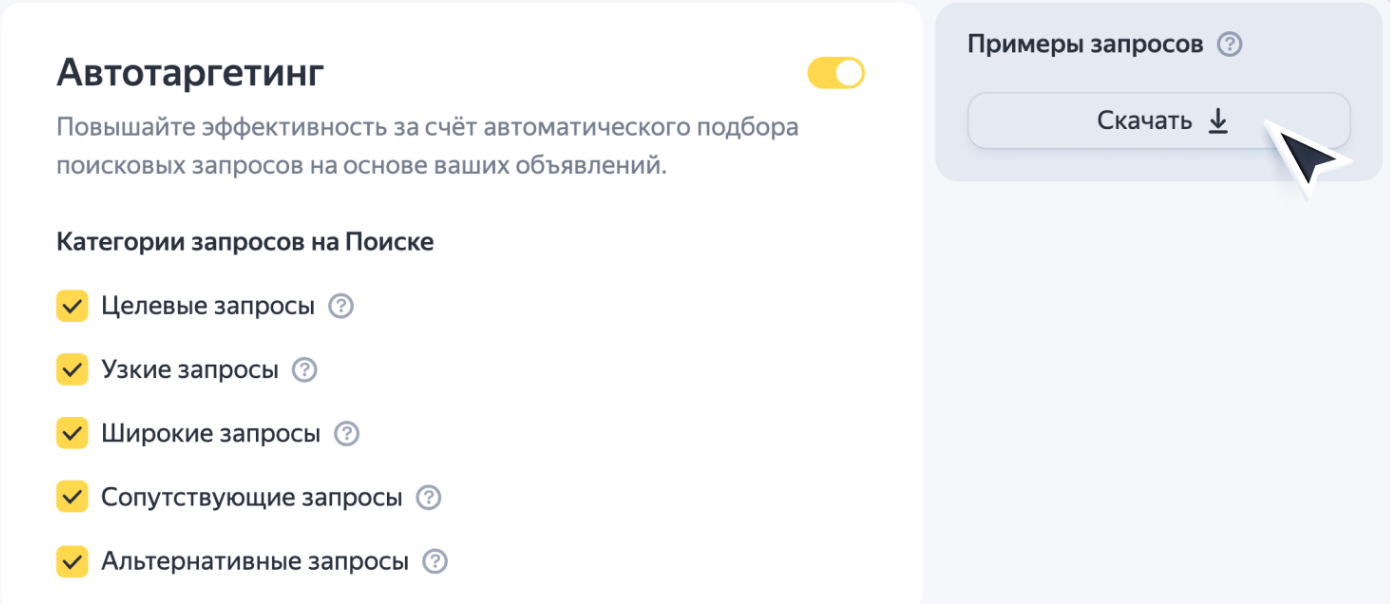
Task: Show help for Примеры запросов
Action: [1230, 45]
